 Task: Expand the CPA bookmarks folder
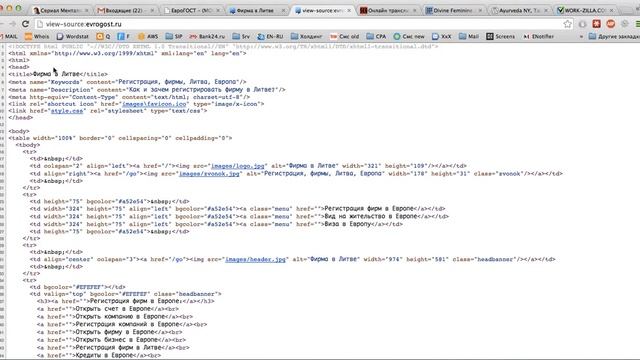376,36
